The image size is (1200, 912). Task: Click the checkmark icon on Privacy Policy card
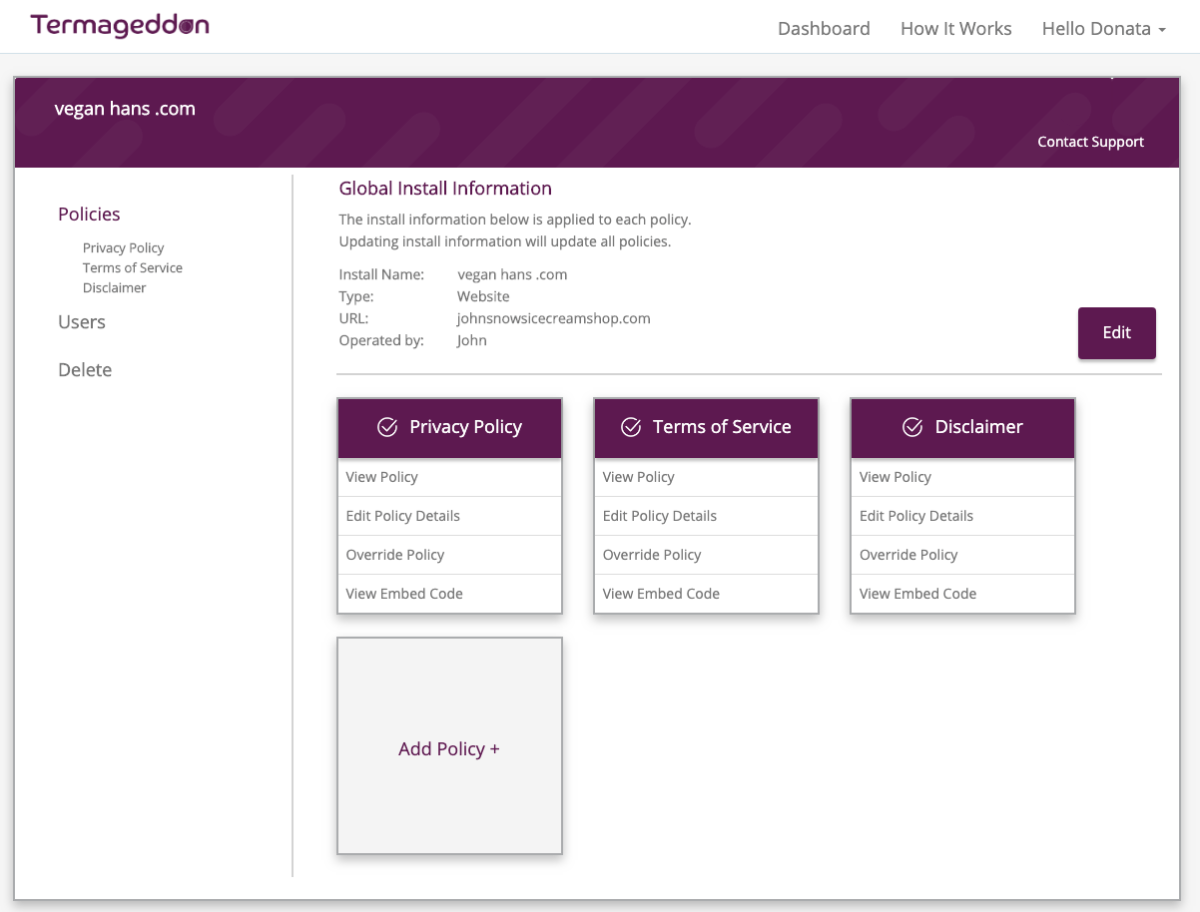pyautogui.click(x=388, y=427)
